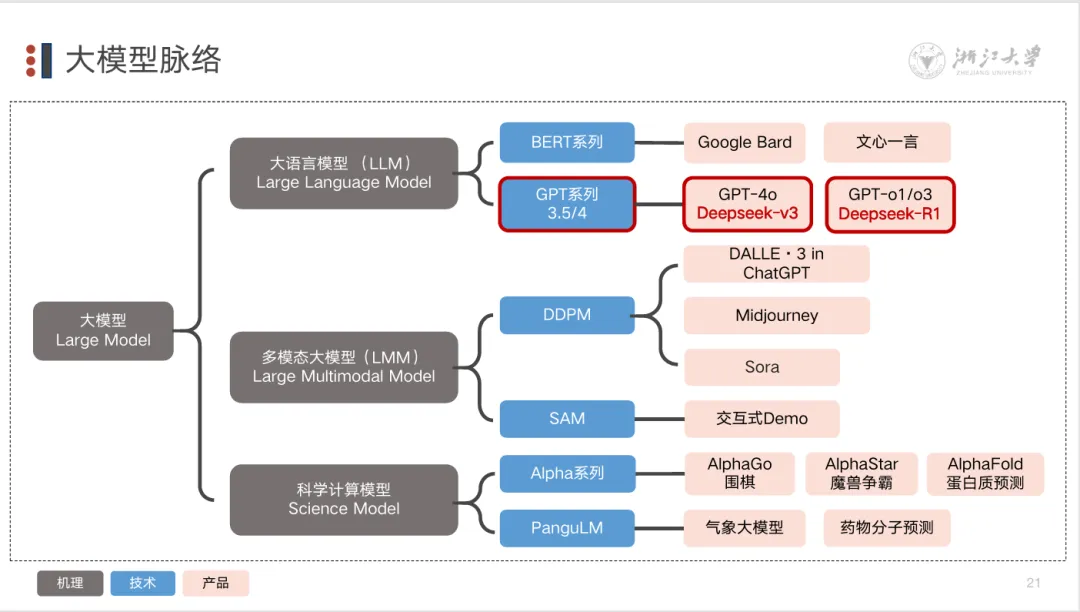Click the blue 技术 legend swatch
The height and width of the screenshot is (612, 1080).
(143, 583)
